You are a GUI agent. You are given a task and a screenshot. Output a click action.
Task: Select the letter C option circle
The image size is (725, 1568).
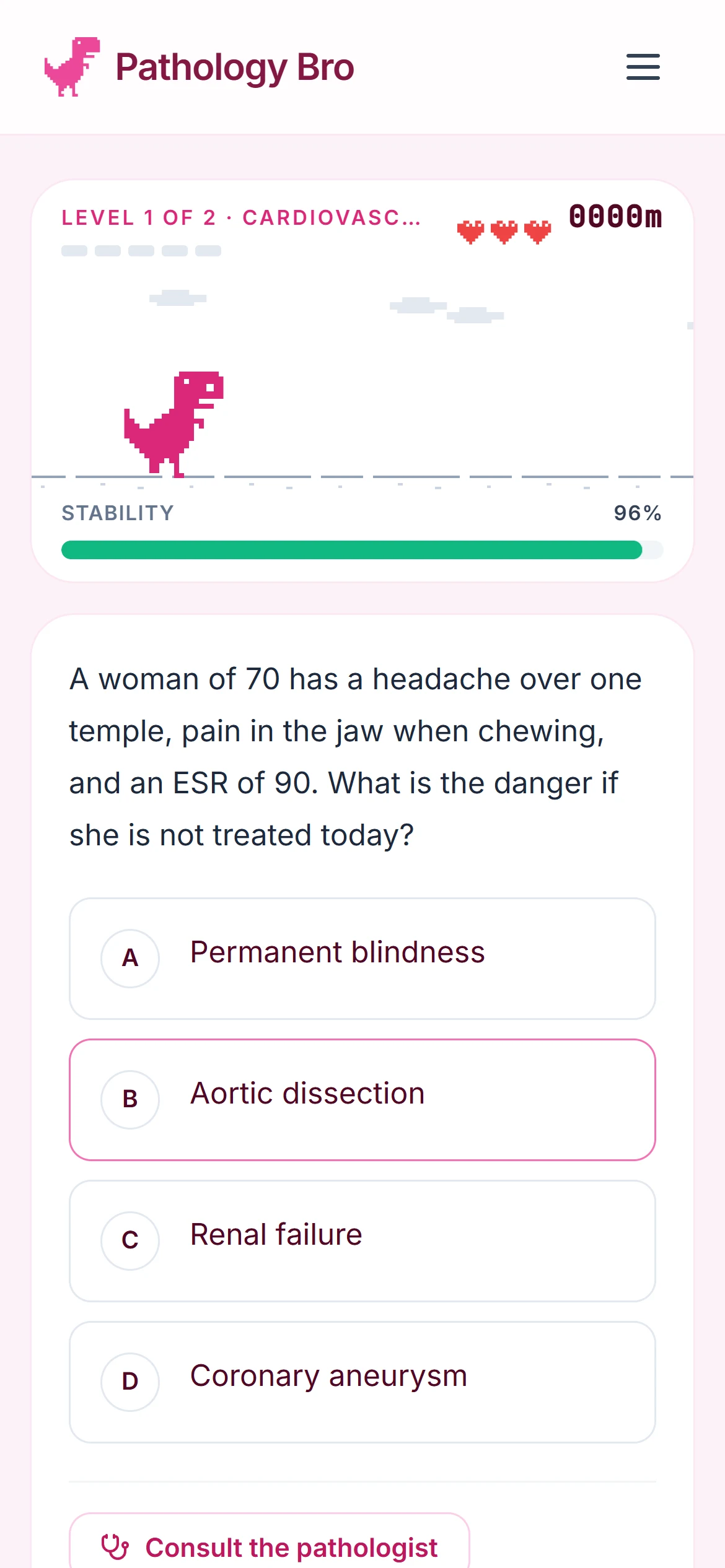(x=130, y=1240)
